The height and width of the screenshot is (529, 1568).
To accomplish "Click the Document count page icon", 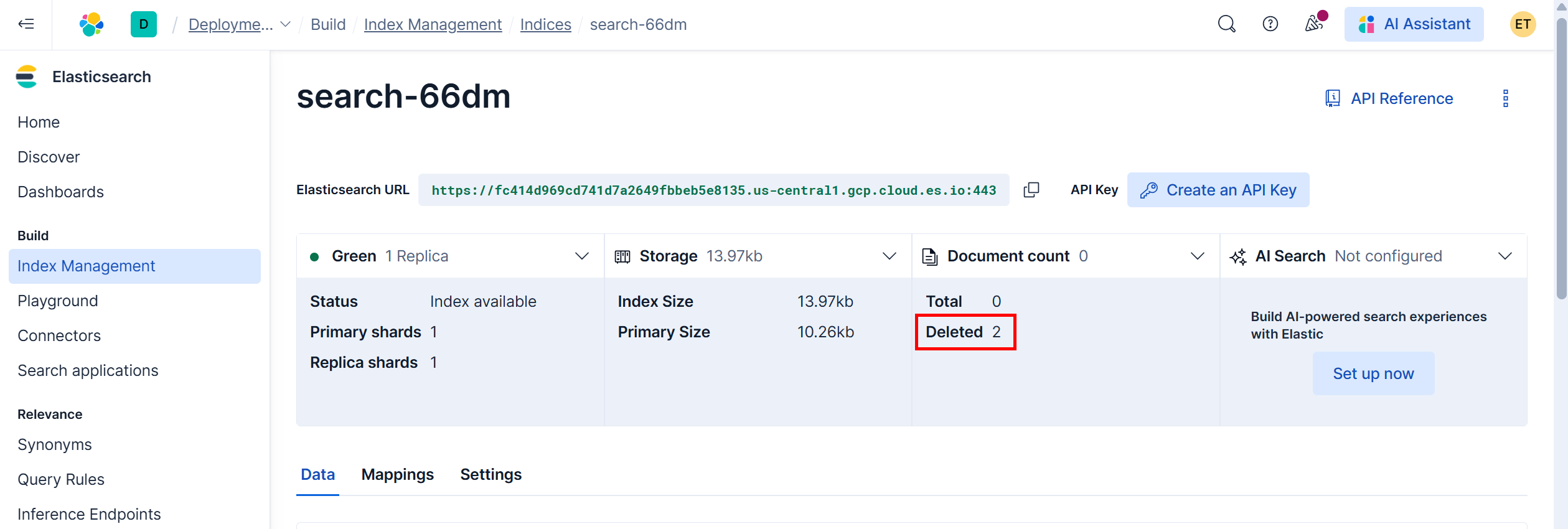I will (x=930, y=256).
